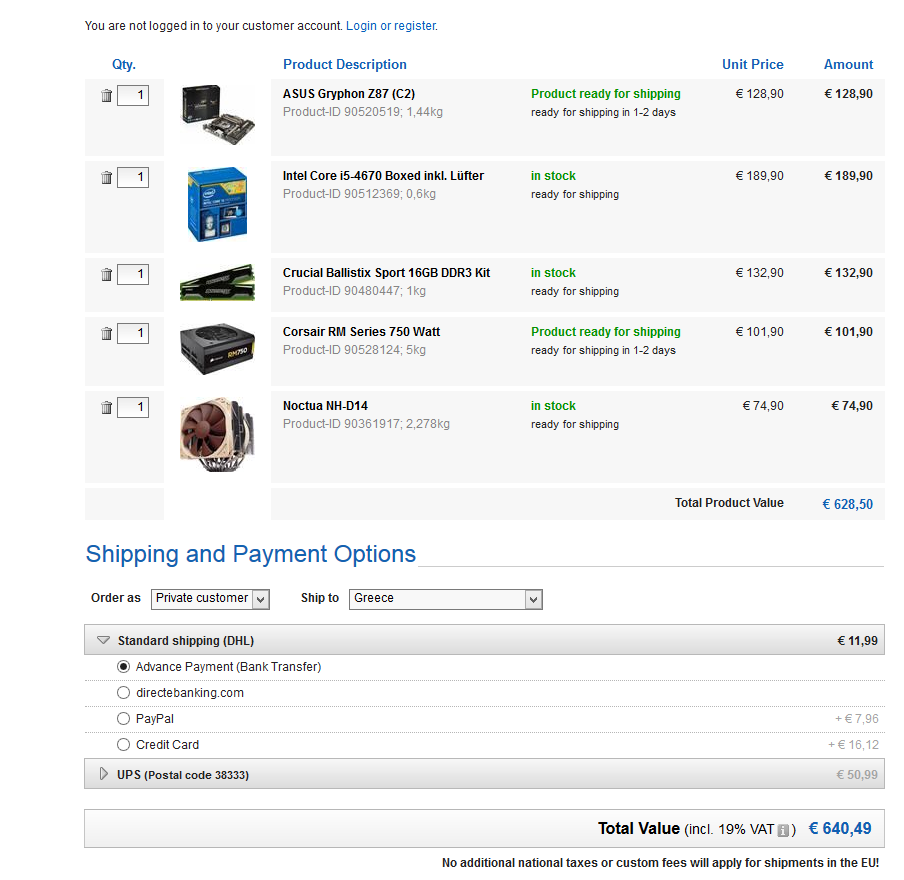View ASUS Gryphon motherboard thumbnail
The height and width of the screenshot is (880, 904).
[217, 114]
